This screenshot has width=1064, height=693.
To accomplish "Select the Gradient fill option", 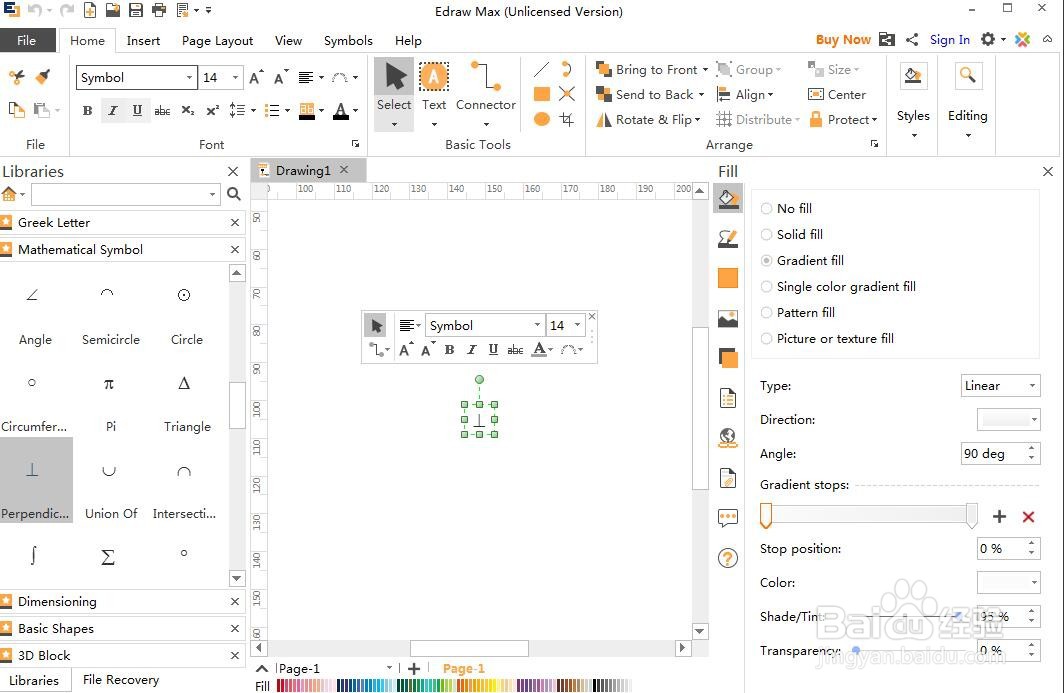I will click(x=803, y=260).
